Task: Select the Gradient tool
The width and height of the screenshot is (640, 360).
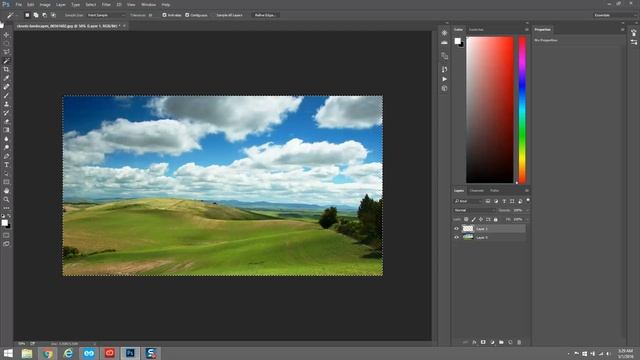Action: click(6, 130)
